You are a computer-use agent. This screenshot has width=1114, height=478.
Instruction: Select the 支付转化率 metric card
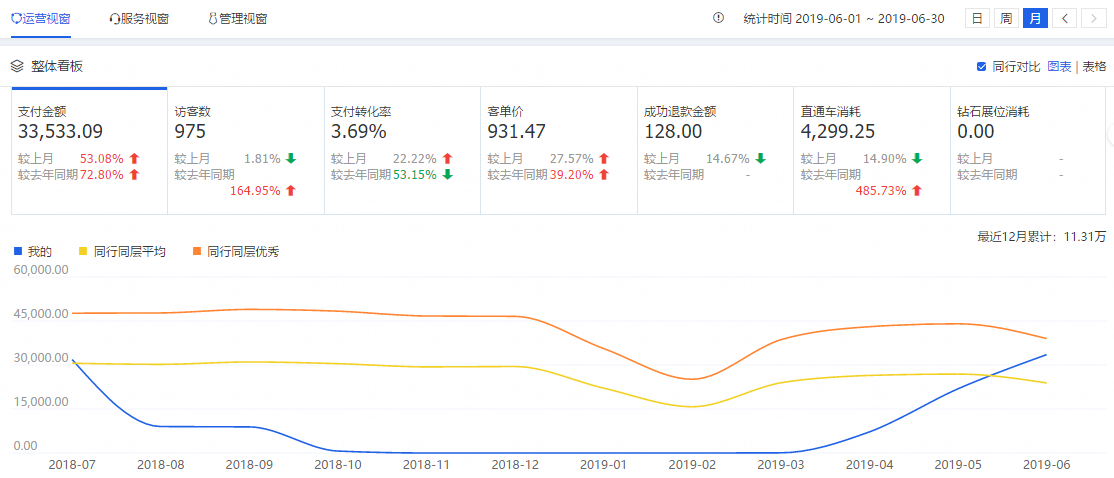[x=402, y=150]
